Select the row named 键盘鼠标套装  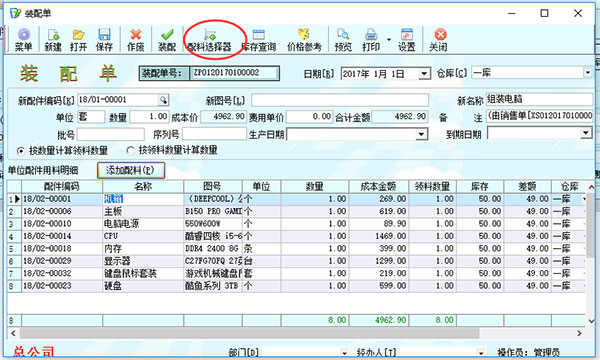point(296,274)
